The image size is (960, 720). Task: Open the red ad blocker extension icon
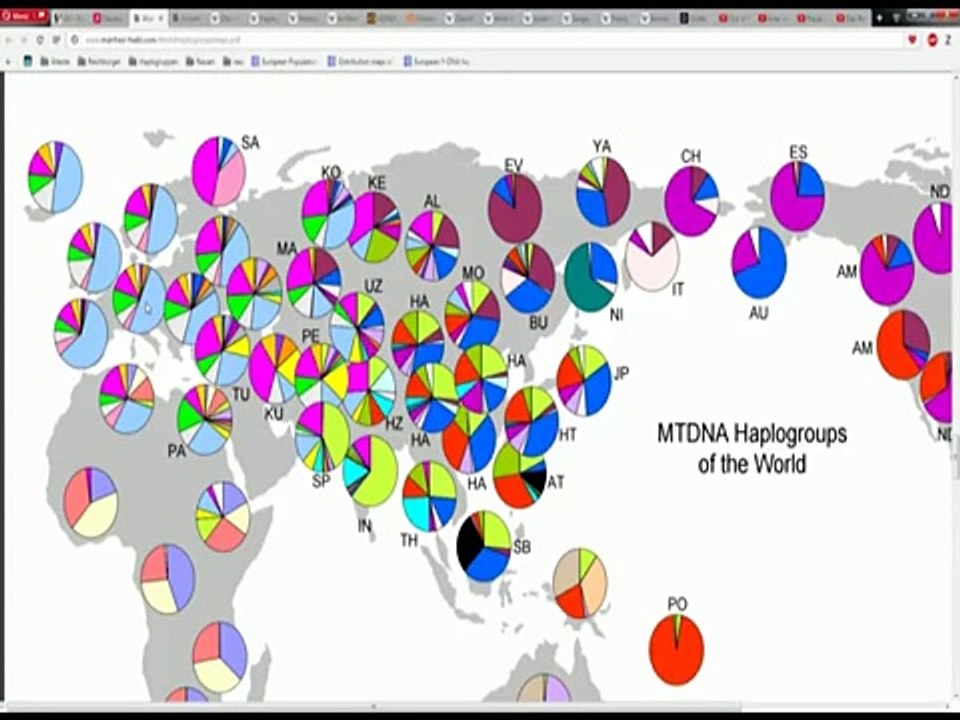[x=932, y=40]
